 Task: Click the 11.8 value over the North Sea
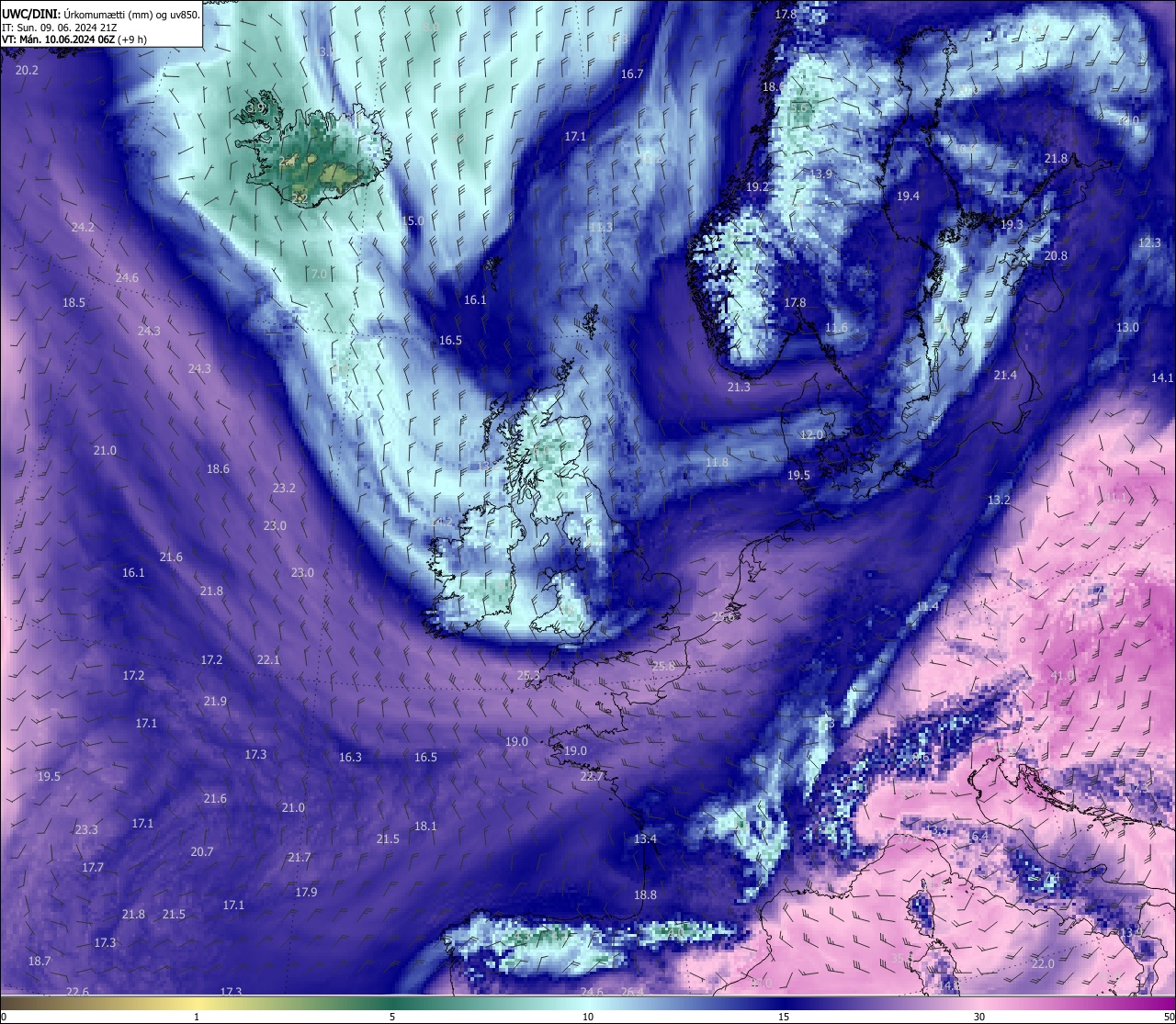(717, 462)
